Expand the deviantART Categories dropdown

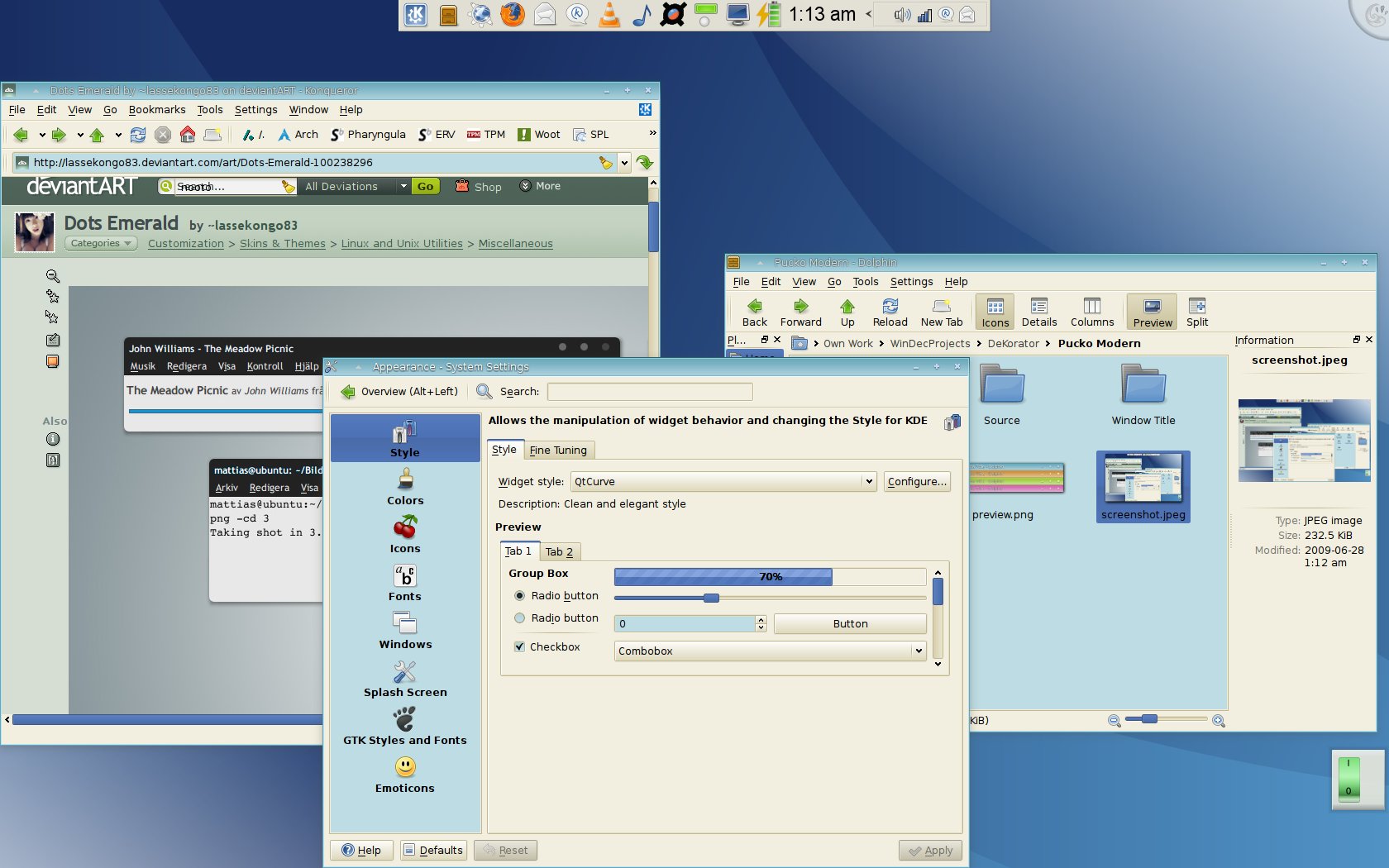102,243
